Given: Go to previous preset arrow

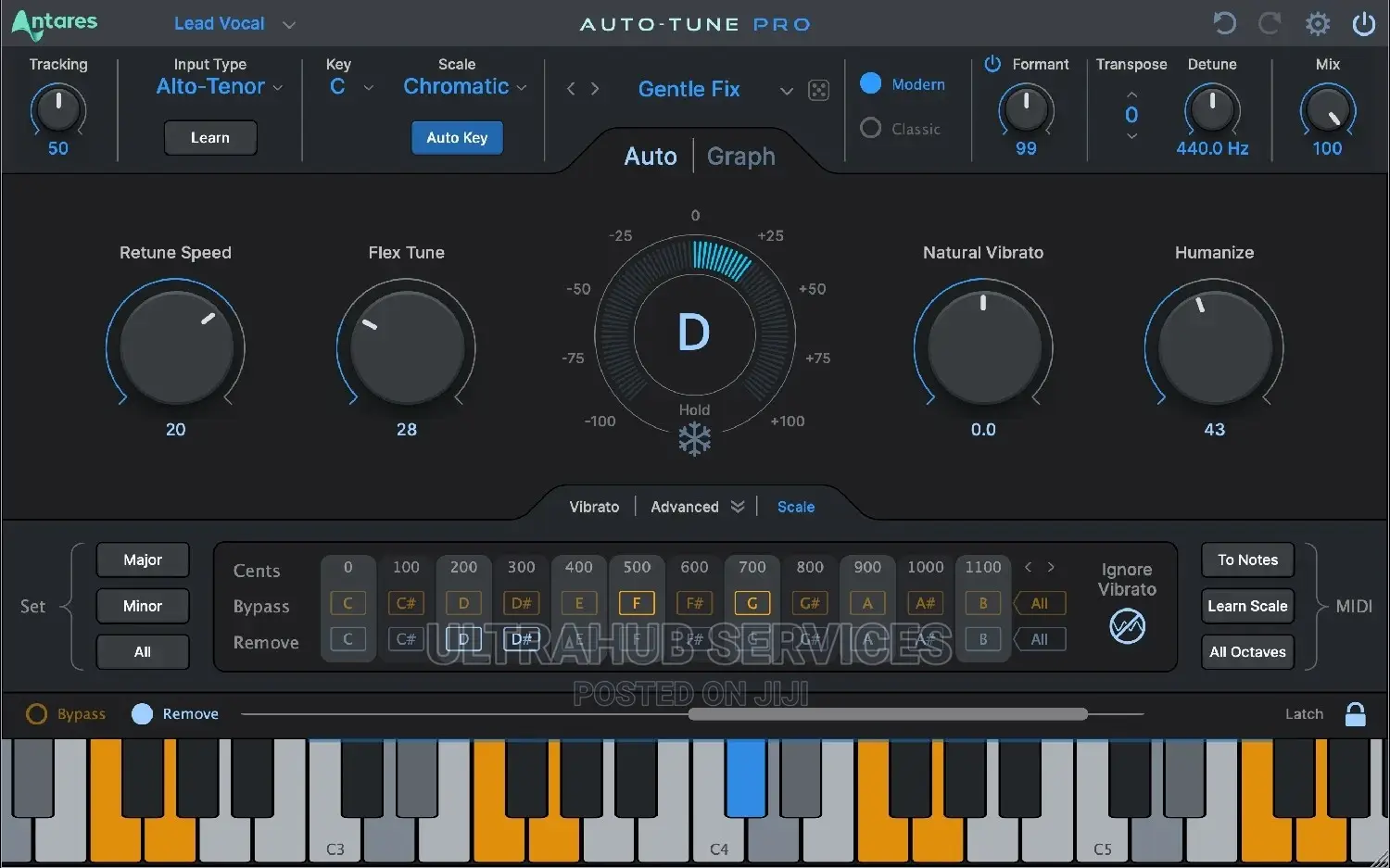Looking at the screenshot, I should 571,89.
